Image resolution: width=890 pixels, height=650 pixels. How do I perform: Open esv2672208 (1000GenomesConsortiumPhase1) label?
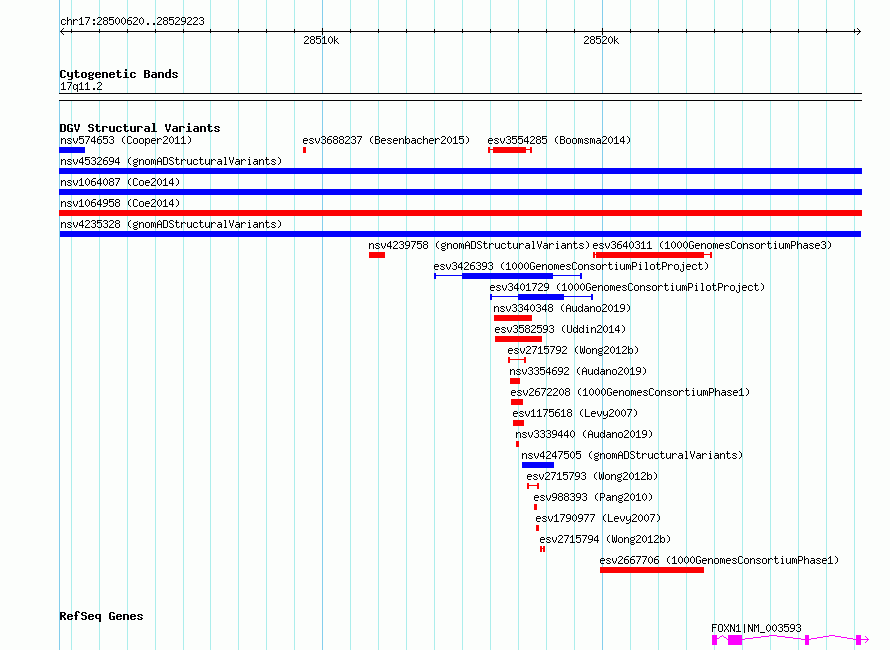pos(630,392)
